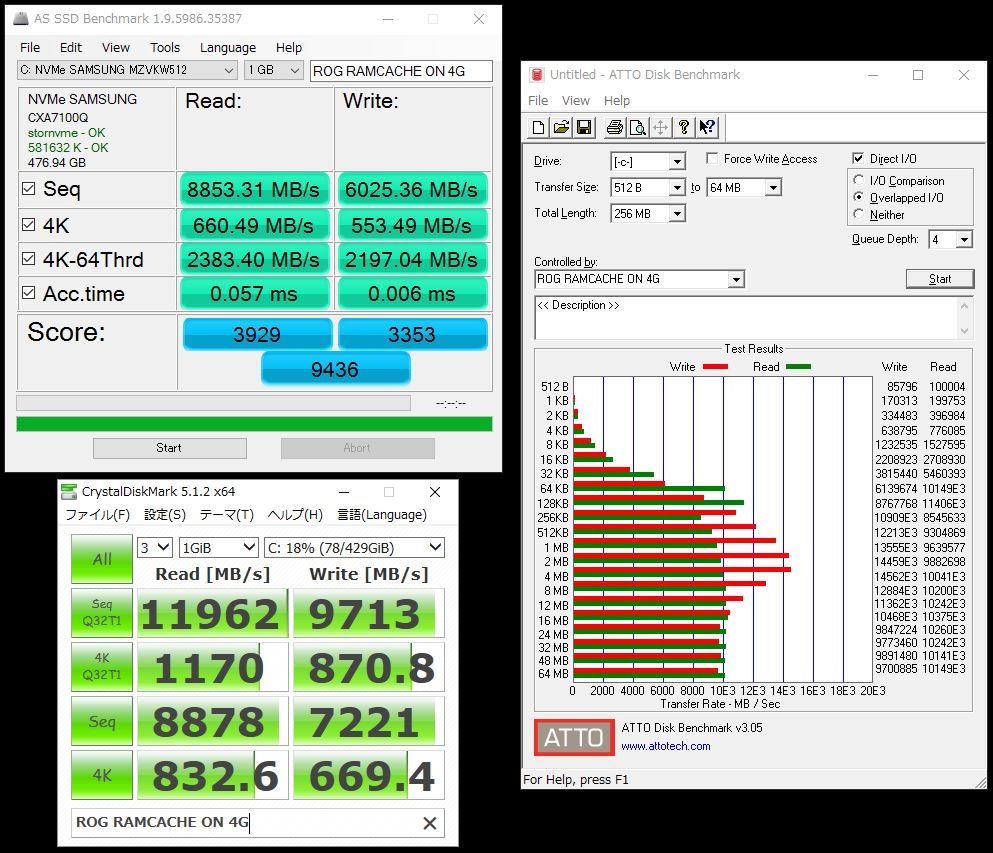
Task: Click the Open folder icon in ATTO toolbar
Action: [x=561, y=127]
